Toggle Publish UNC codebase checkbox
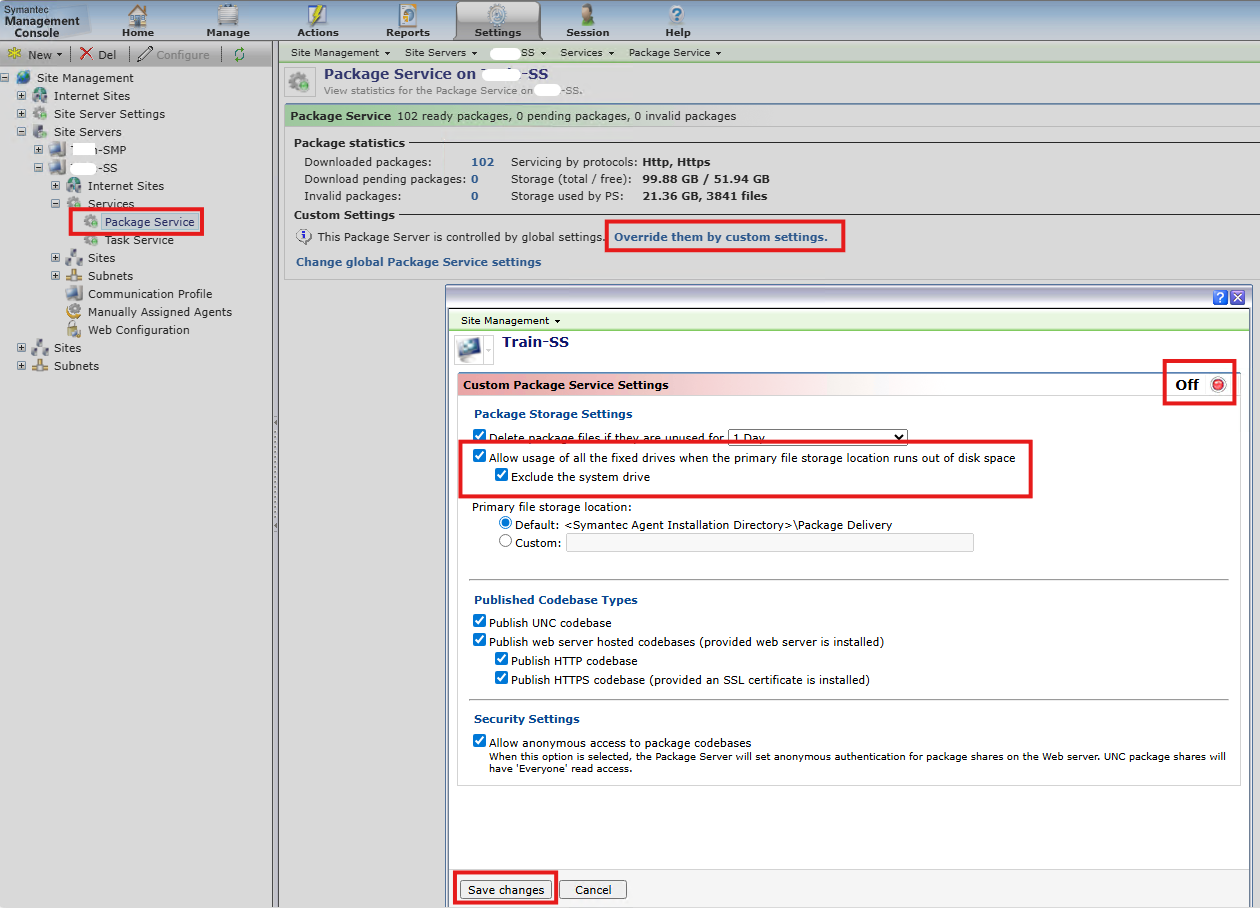This screenshot has height=908, width=1260. point(480,622)
